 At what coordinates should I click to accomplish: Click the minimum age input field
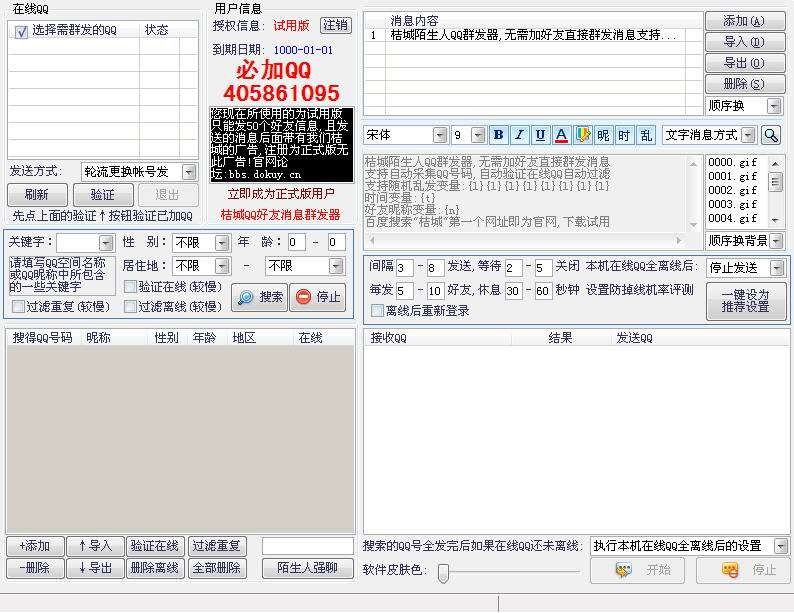[297, 242]
